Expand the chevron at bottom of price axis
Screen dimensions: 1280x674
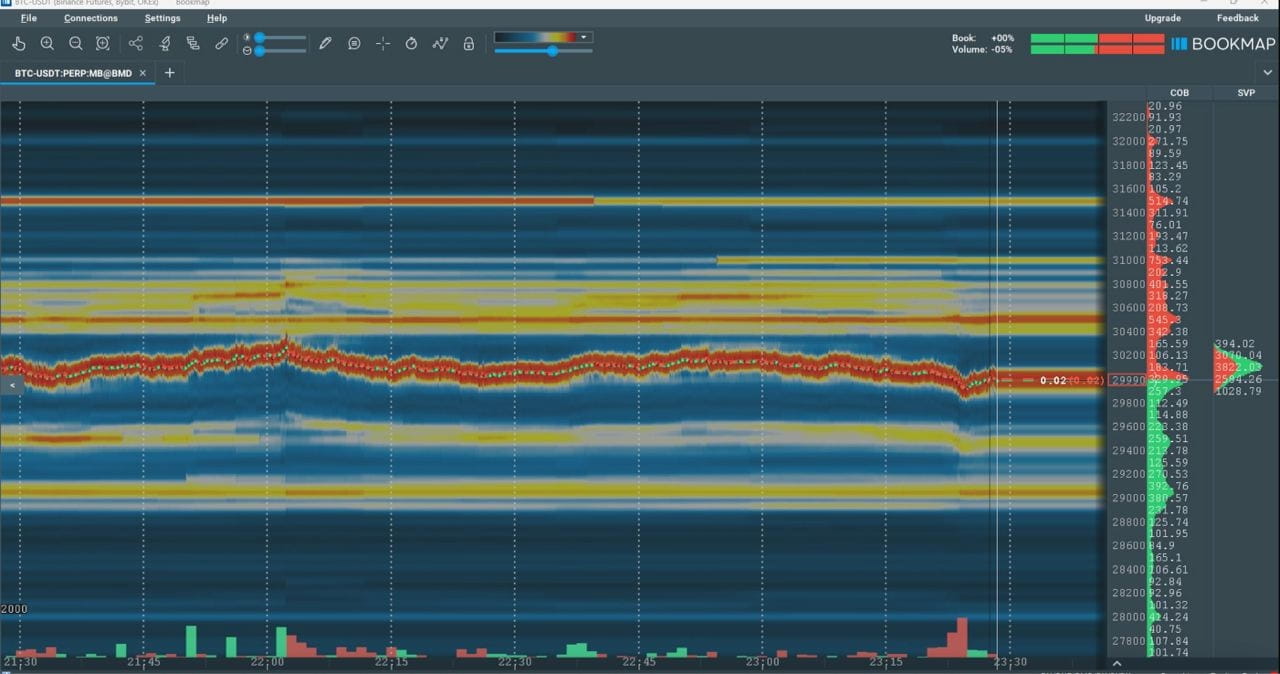coord(1117,662)
